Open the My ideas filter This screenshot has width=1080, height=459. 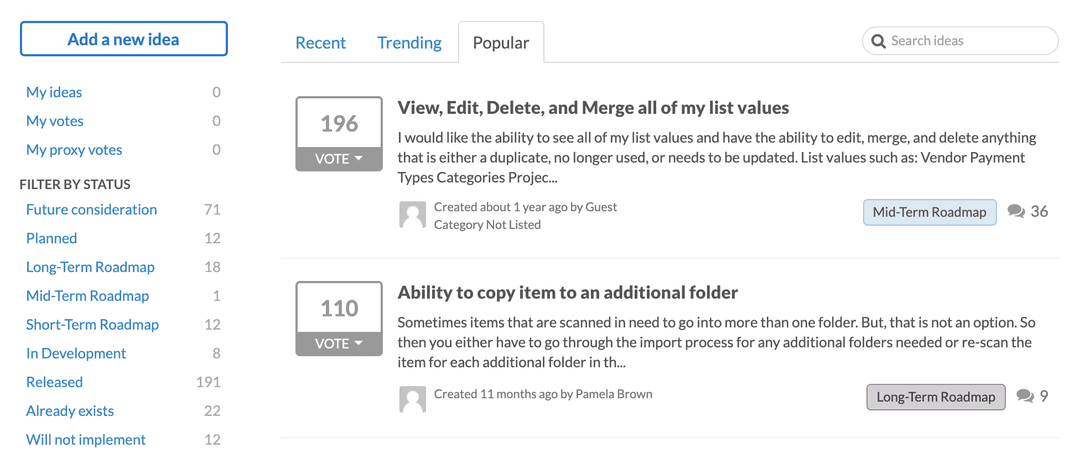point(54,92)
